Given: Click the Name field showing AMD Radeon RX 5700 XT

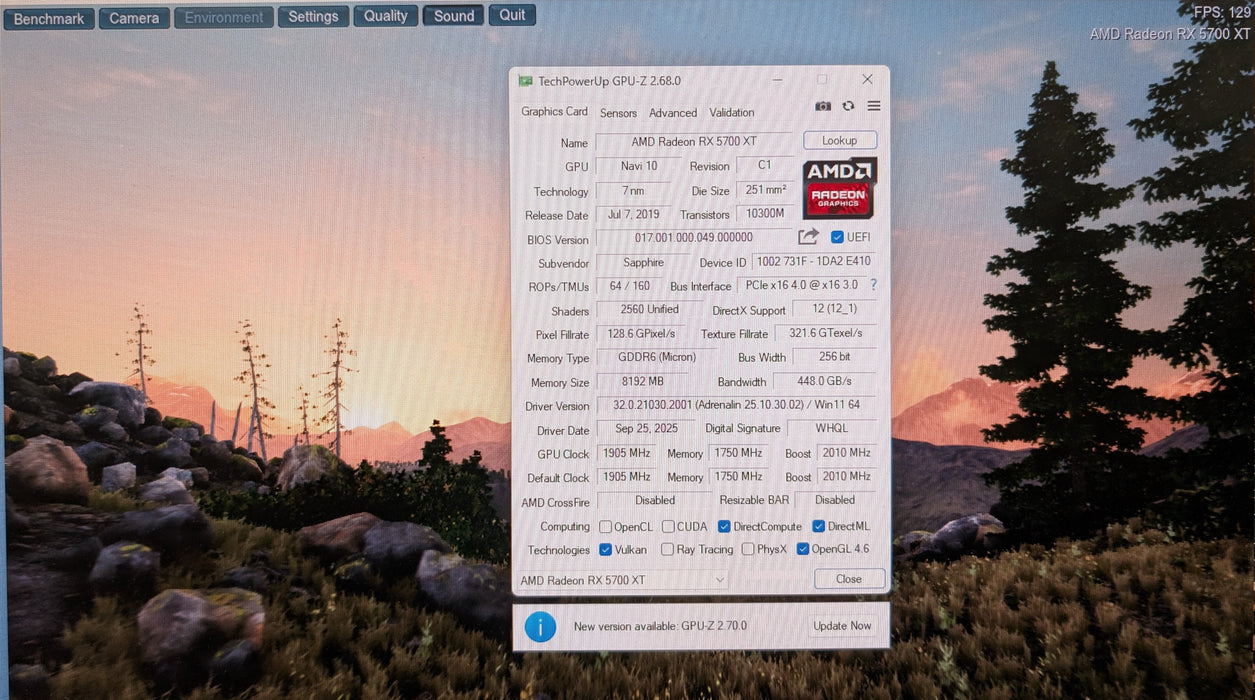Looking at the screenshot, I should (x=694, y=142).
